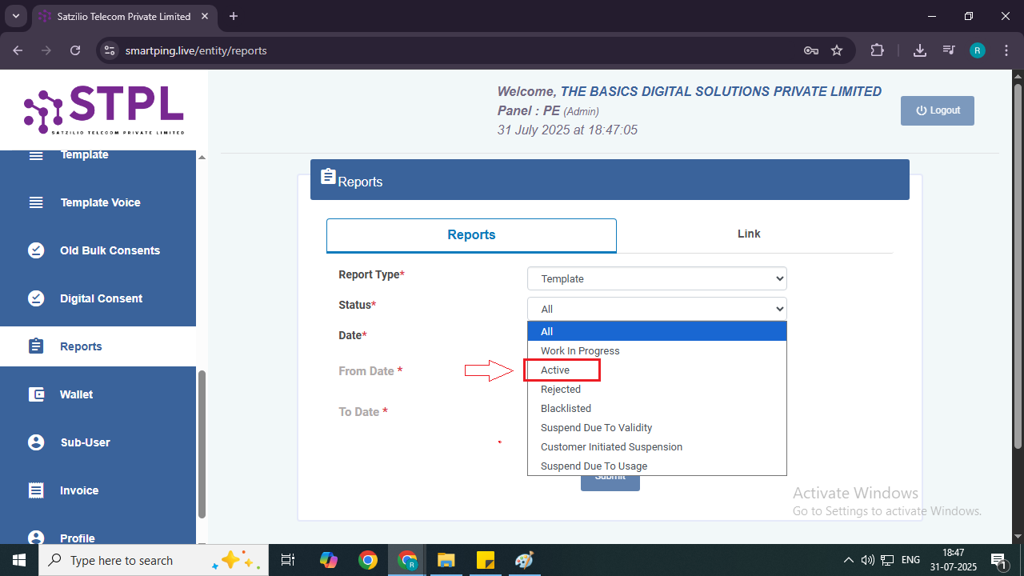Select Work In Progress status option
The height and width of the screenshot is (576, 1024).
656,351
